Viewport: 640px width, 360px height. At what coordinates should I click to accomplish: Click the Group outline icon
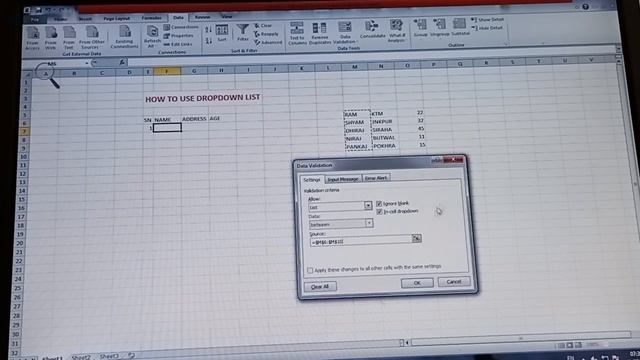pyautogui.click(x=420, y=28)
